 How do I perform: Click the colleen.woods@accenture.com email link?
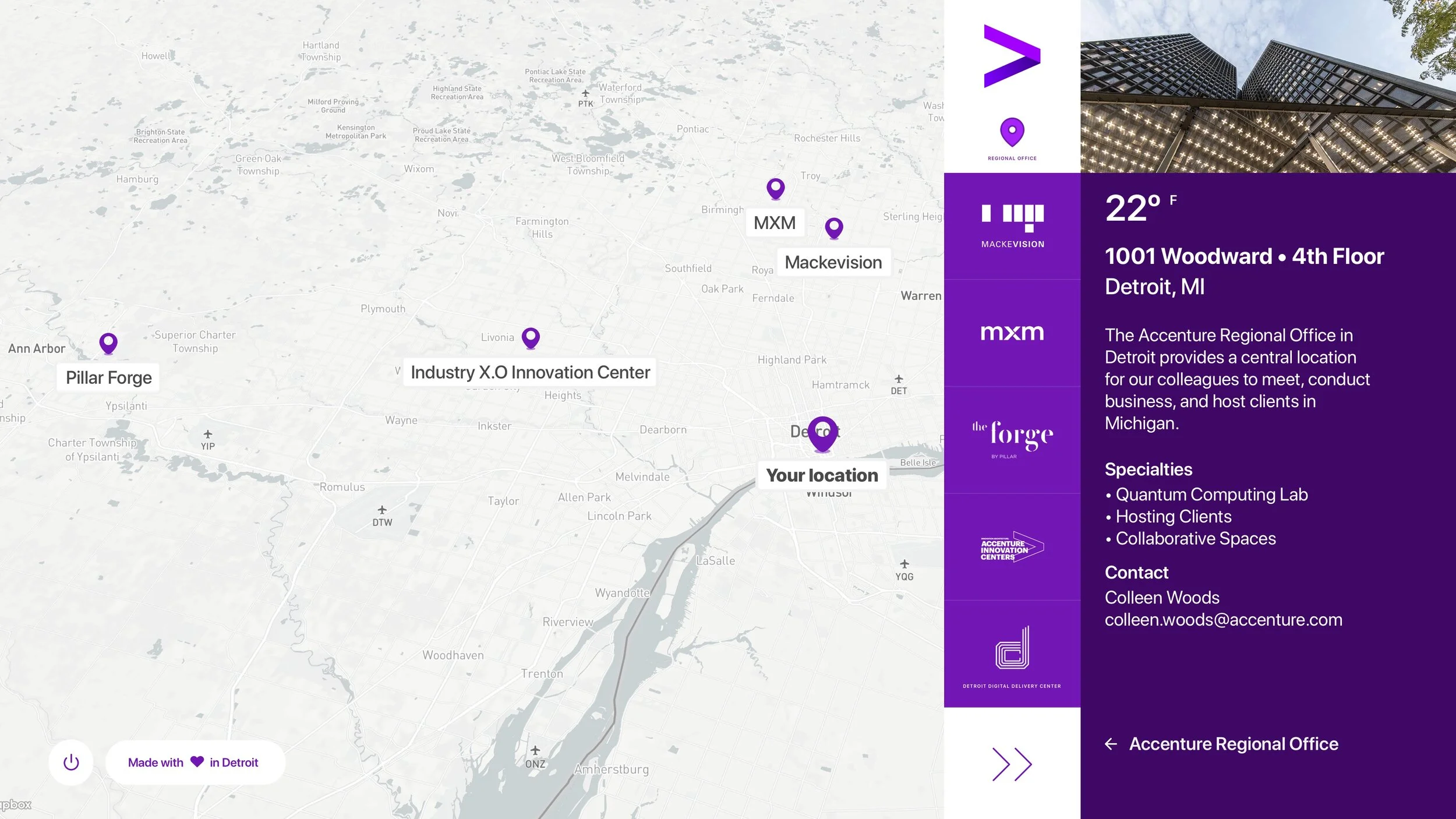tap(1223, 620)
